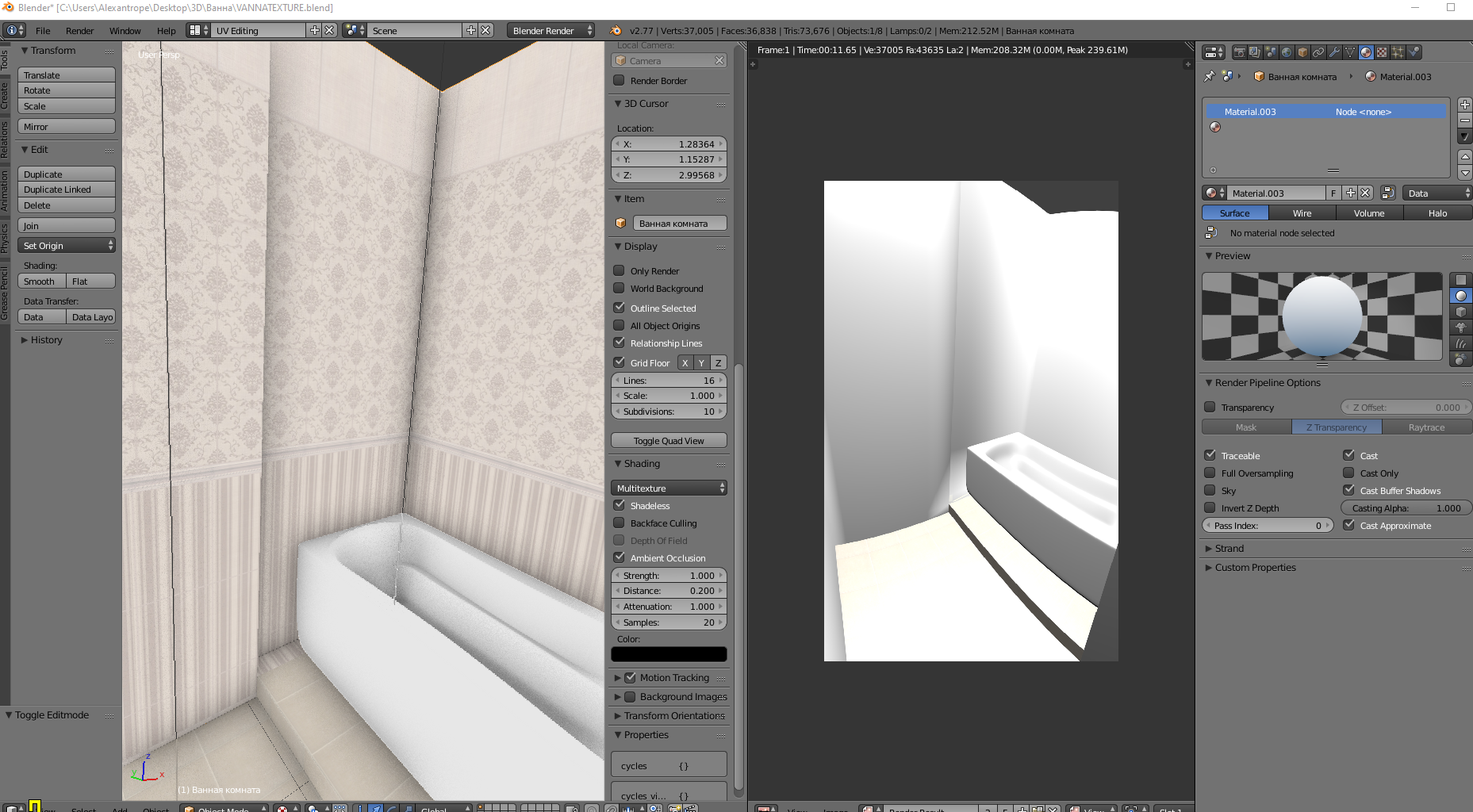Collapse the 3D Cursor panel
Viewport: 1473px width, 812px height.
[x=646, y=103]
